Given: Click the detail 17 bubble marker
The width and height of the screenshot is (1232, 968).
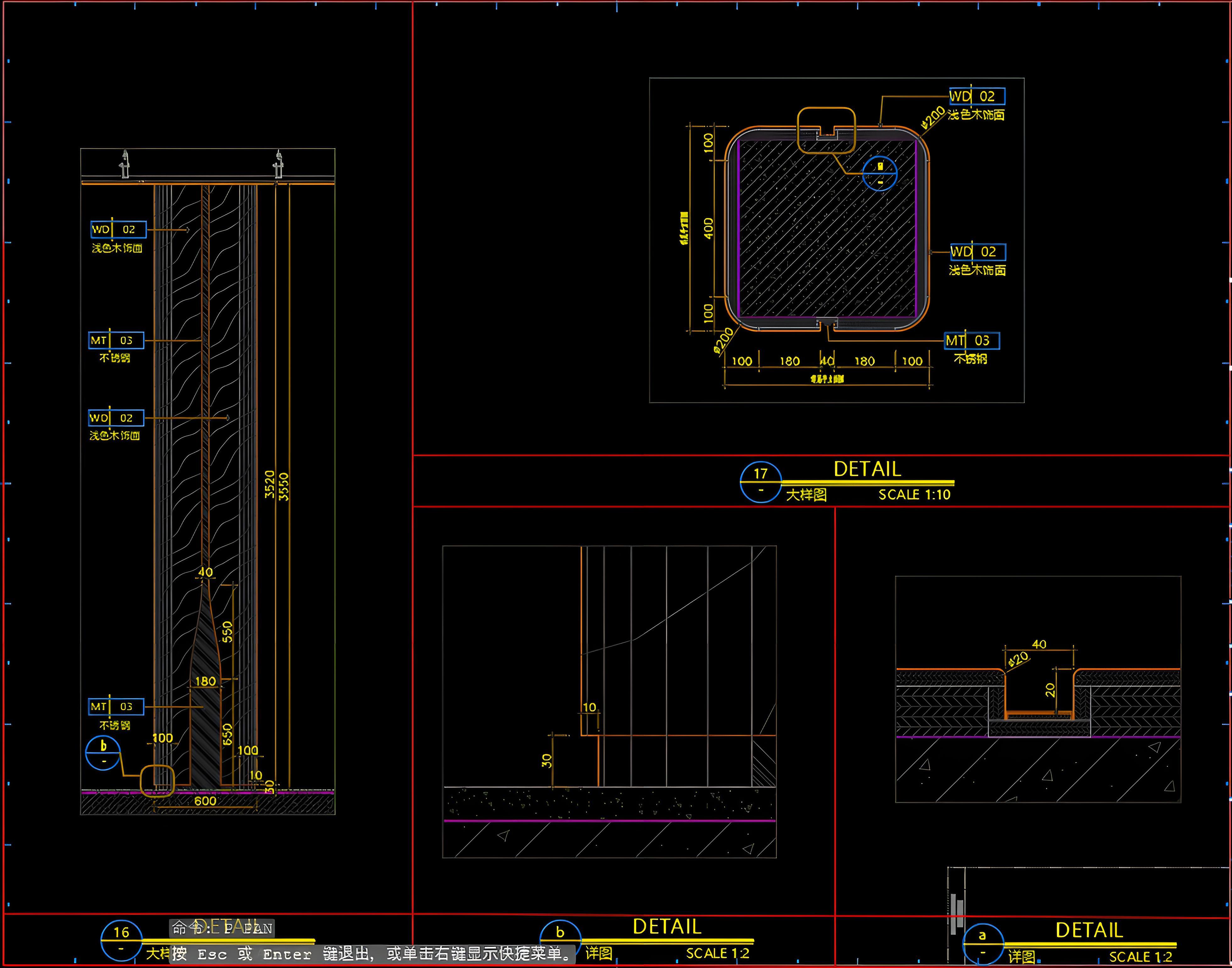Looking at the screenshot, I should pyautogui.click(x=761, y=482).
